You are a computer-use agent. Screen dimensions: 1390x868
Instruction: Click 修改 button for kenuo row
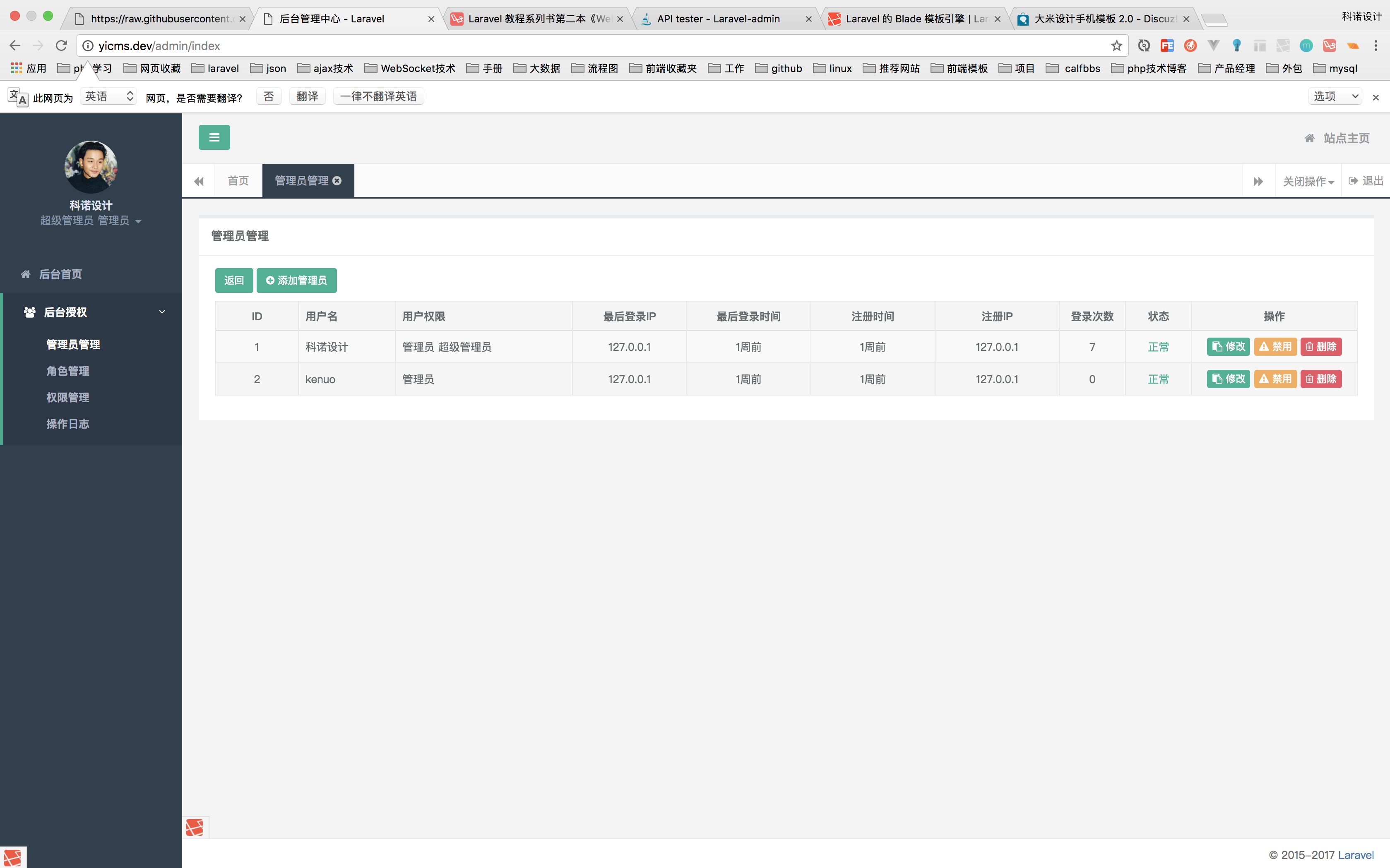coord(1228,379)
